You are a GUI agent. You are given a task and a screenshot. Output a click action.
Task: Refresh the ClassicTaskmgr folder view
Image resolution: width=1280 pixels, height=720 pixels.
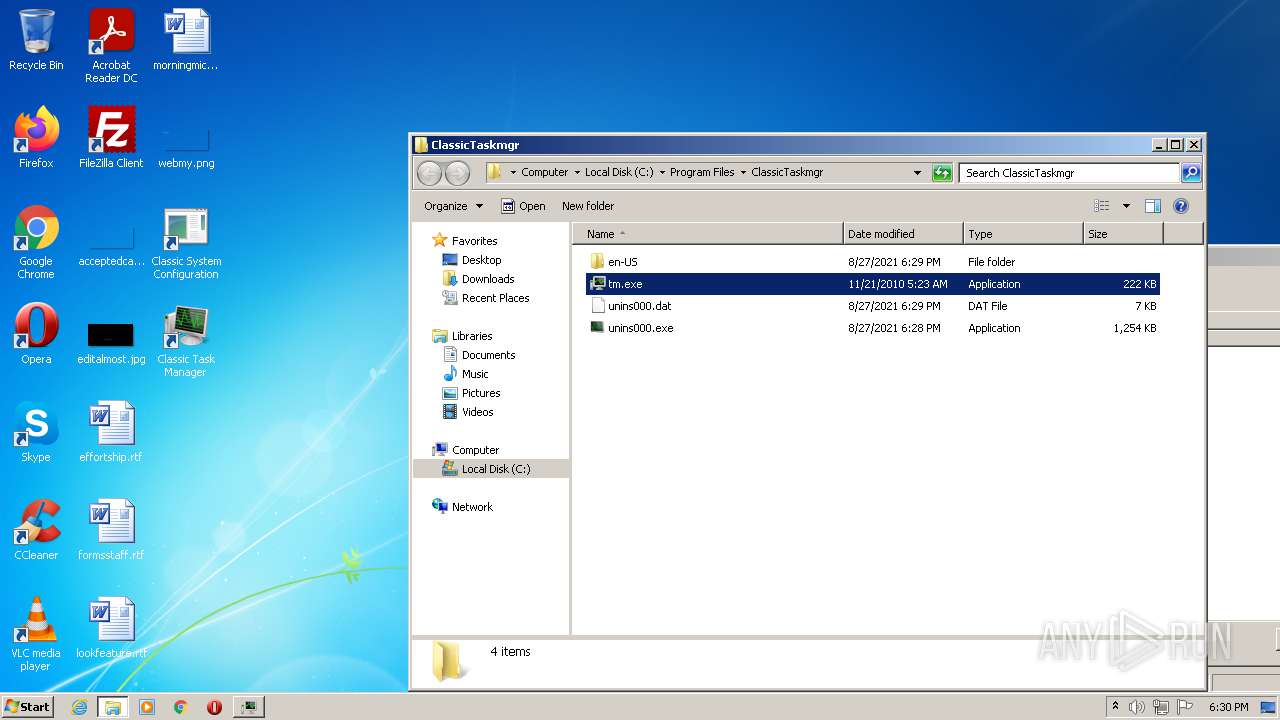pyautogui.click(x=942, y=173)
